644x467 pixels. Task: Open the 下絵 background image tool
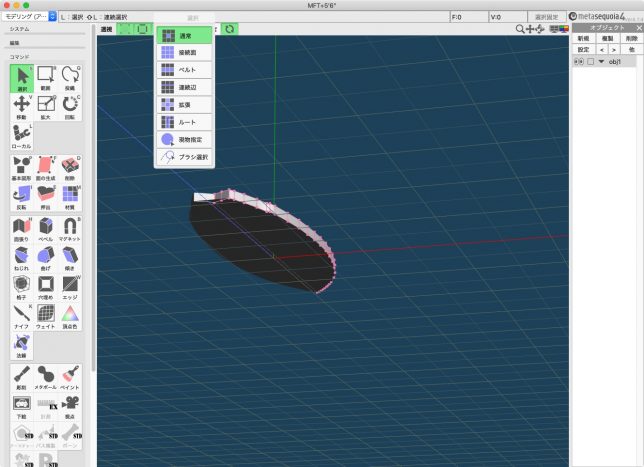[22, 407]
